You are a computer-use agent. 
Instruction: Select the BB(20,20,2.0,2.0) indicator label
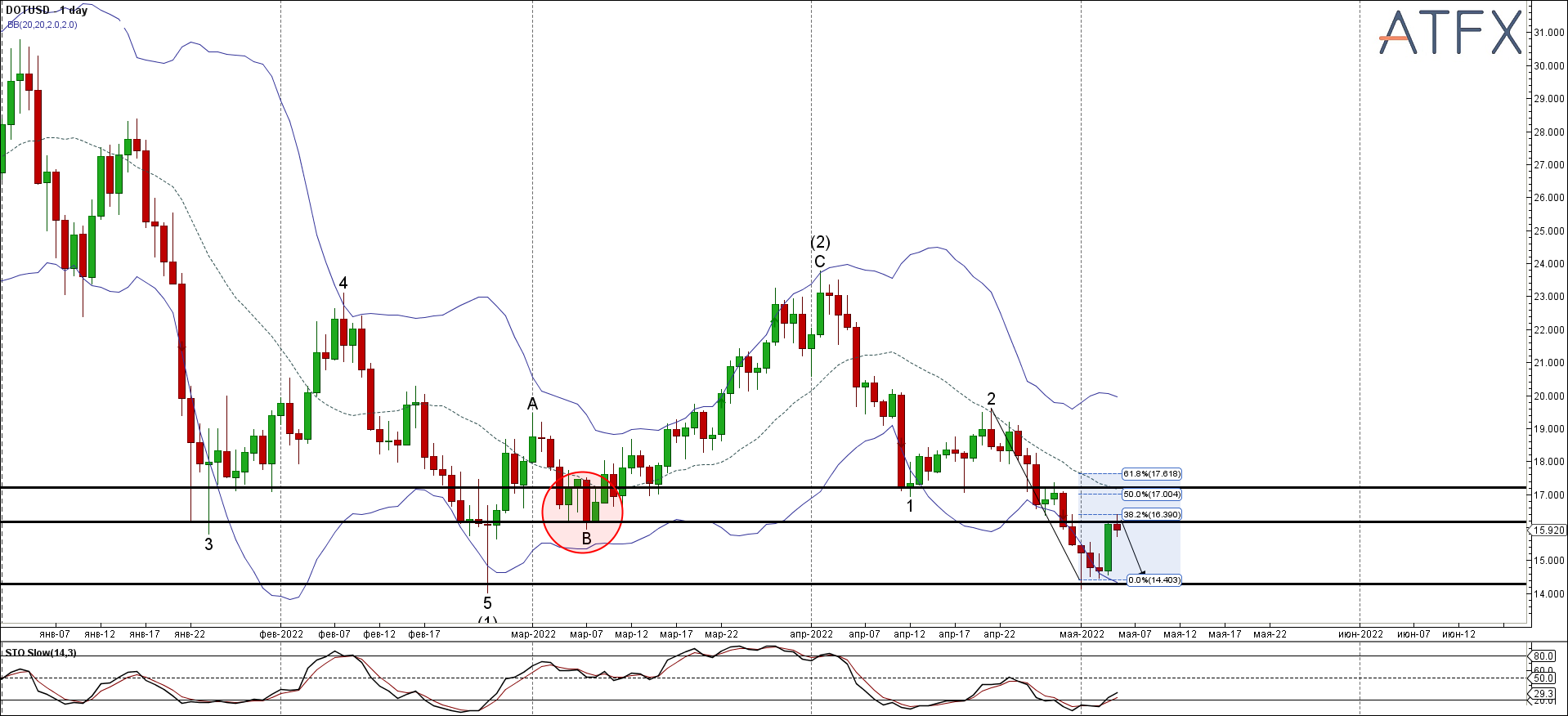pyautogui.click(x=43, y=25)
